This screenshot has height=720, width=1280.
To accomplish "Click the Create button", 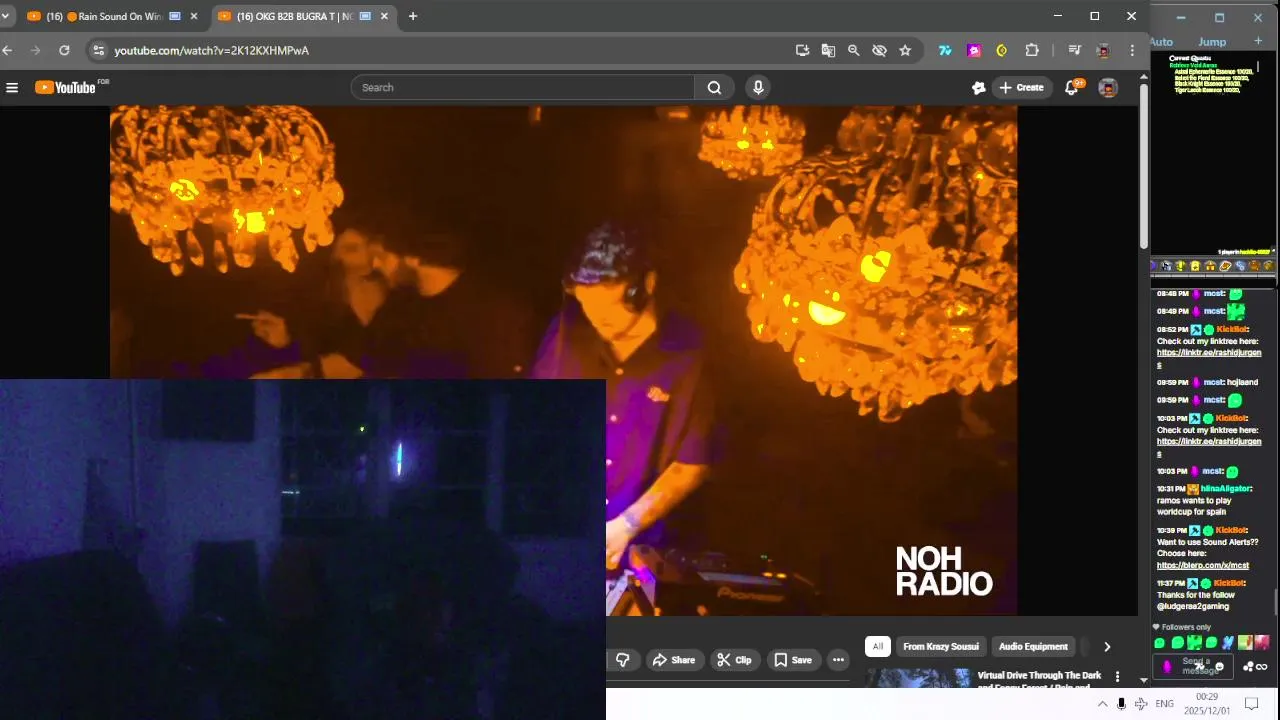I will pos(1021,88).
